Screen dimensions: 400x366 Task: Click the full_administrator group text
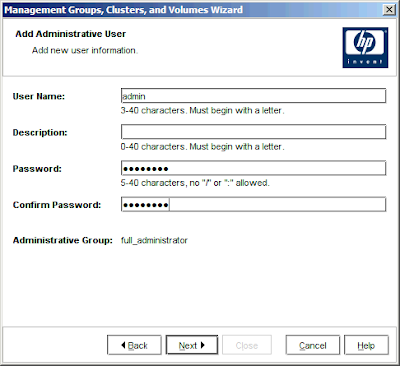point(154,240)
